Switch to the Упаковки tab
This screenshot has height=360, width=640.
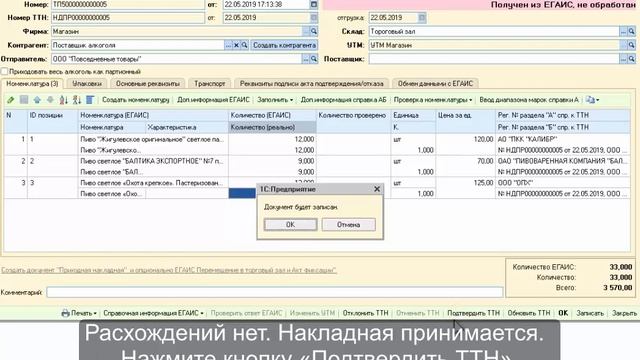pos(87,84)
